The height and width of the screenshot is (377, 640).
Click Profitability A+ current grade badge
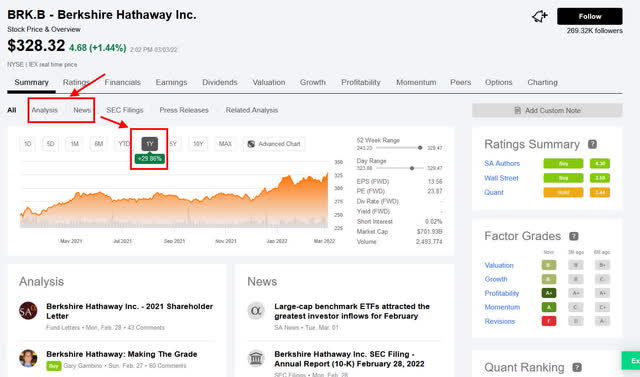pyautogui.click(x=549, y=293)
